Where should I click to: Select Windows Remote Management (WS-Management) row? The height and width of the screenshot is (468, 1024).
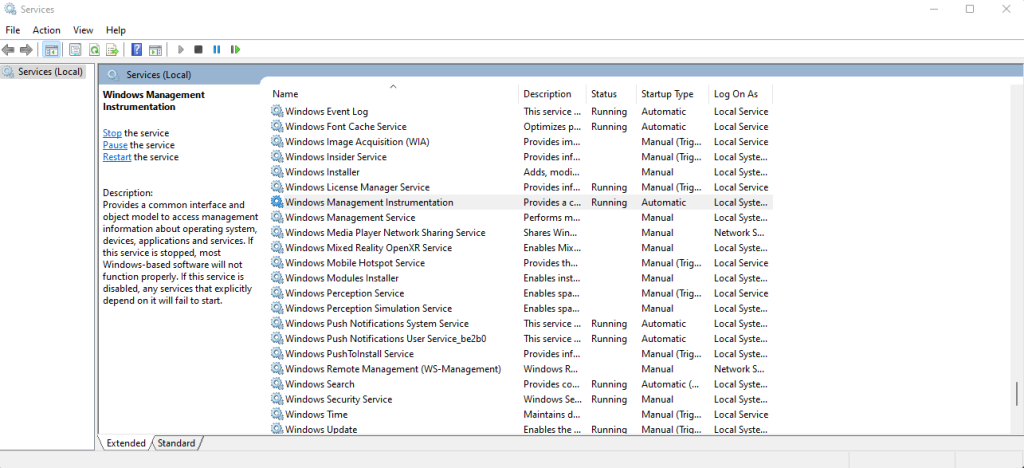521,369
